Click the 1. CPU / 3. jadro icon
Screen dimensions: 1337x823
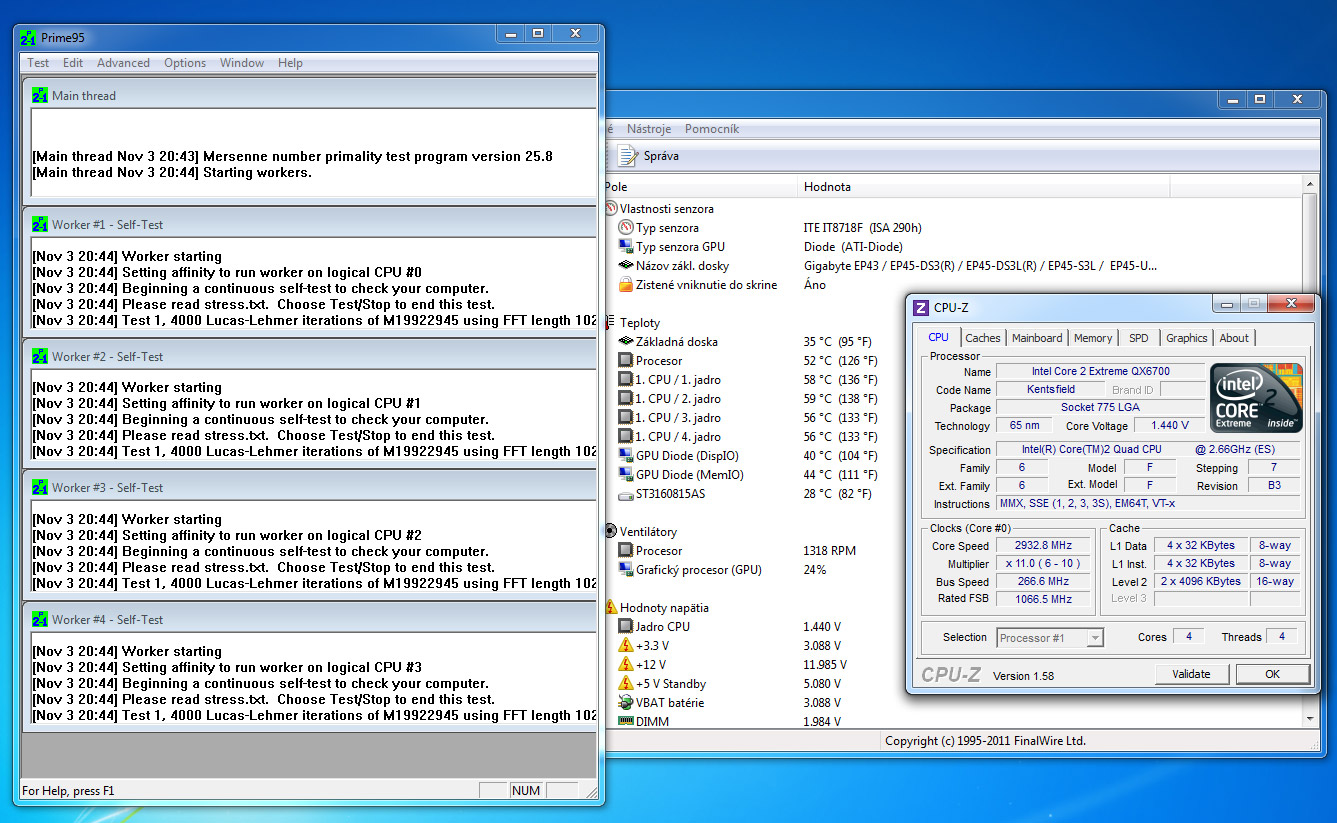[x=626, y=418]
